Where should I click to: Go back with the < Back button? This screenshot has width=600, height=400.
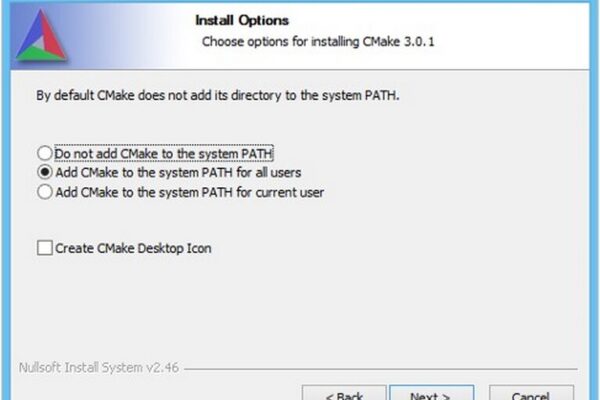[x=344, y=393]
